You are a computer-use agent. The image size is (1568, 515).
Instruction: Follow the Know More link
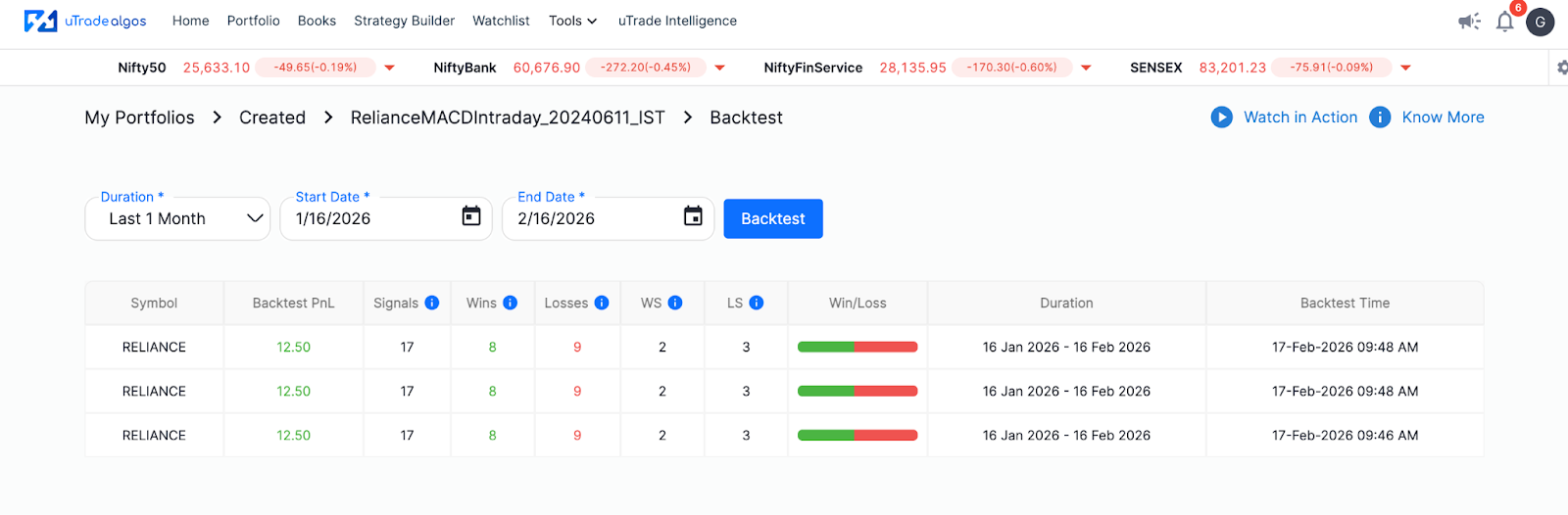point(1443,117)
